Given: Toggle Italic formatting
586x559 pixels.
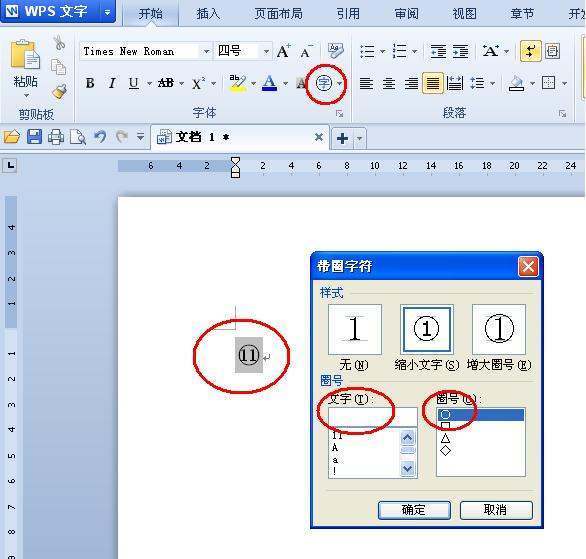Looking at the screenshot, I should point(112,83).
